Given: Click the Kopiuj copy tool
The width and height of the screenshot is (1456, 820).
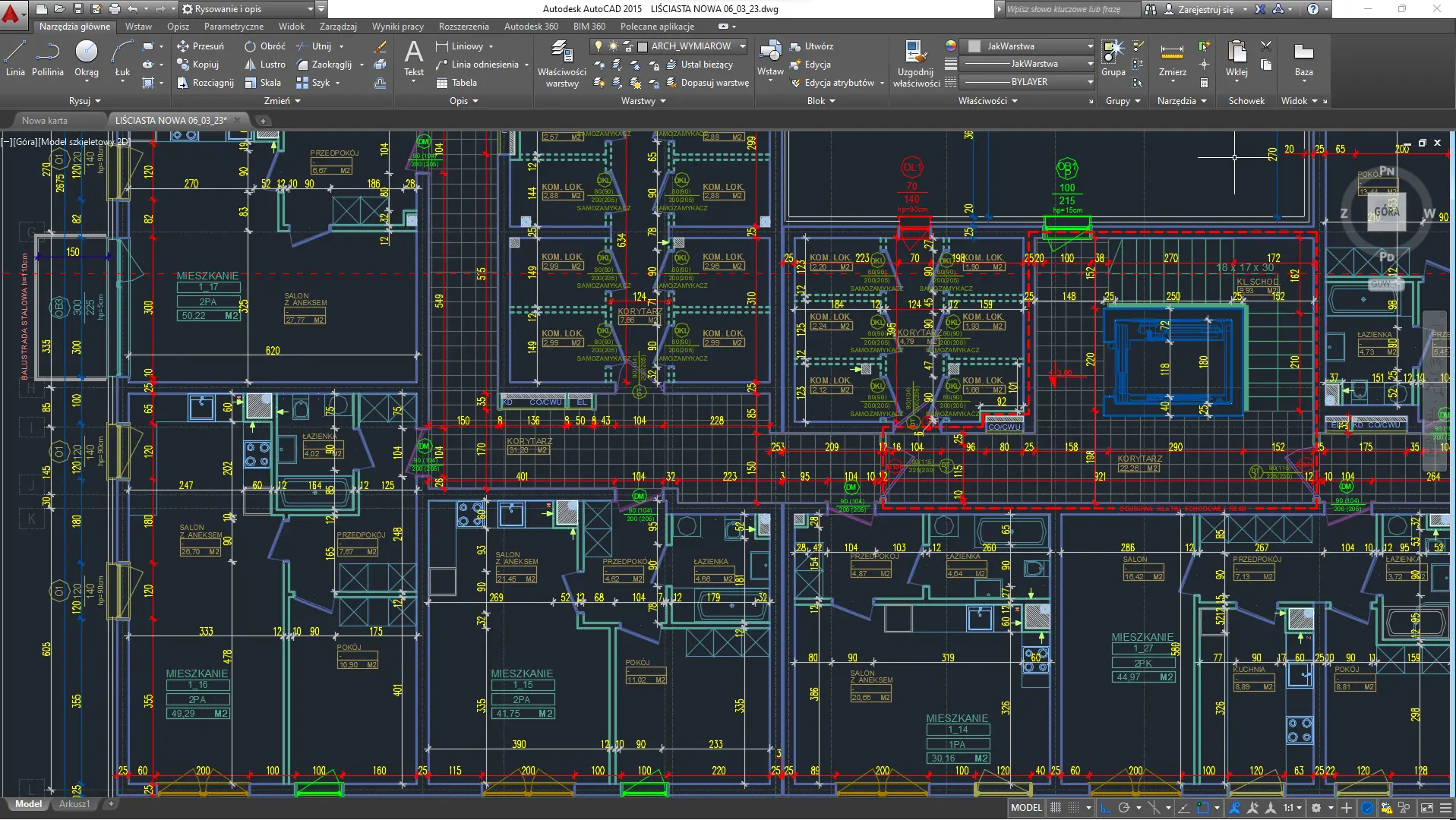Looking at the screenshot, I should (197, 65).
